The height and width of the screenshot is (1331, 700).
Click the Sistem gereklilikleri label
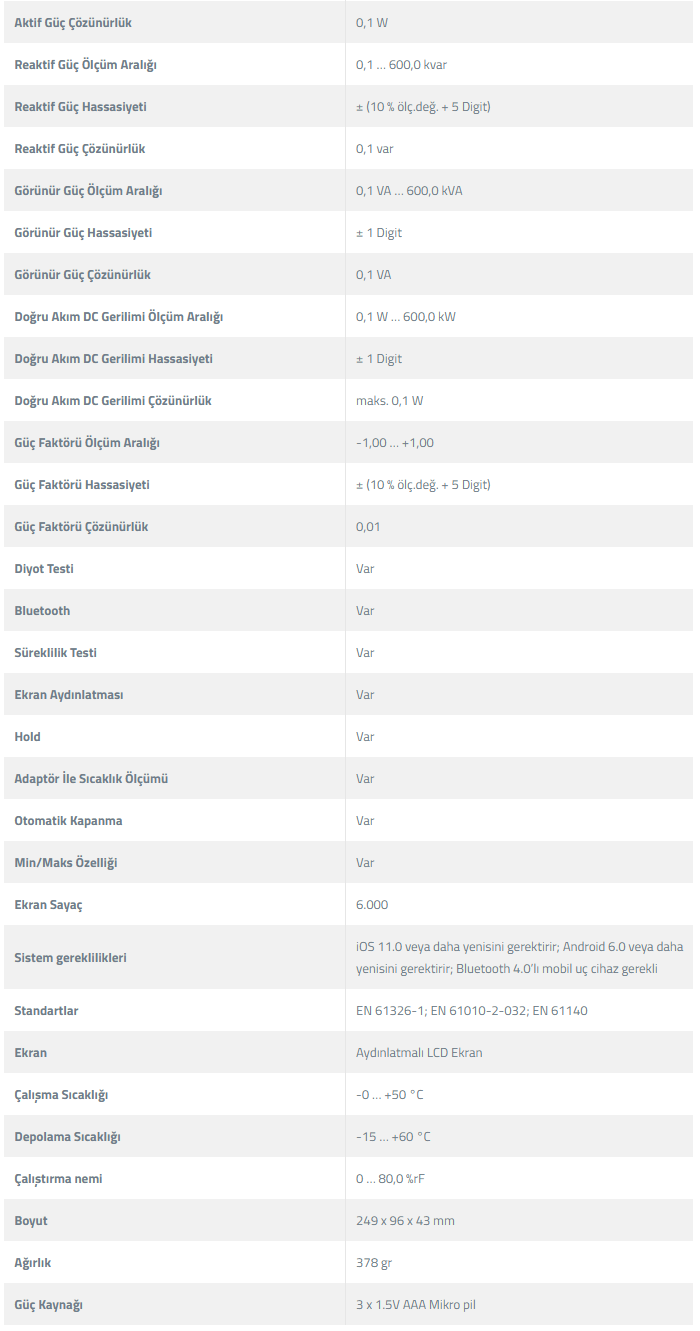coord(70,958)
